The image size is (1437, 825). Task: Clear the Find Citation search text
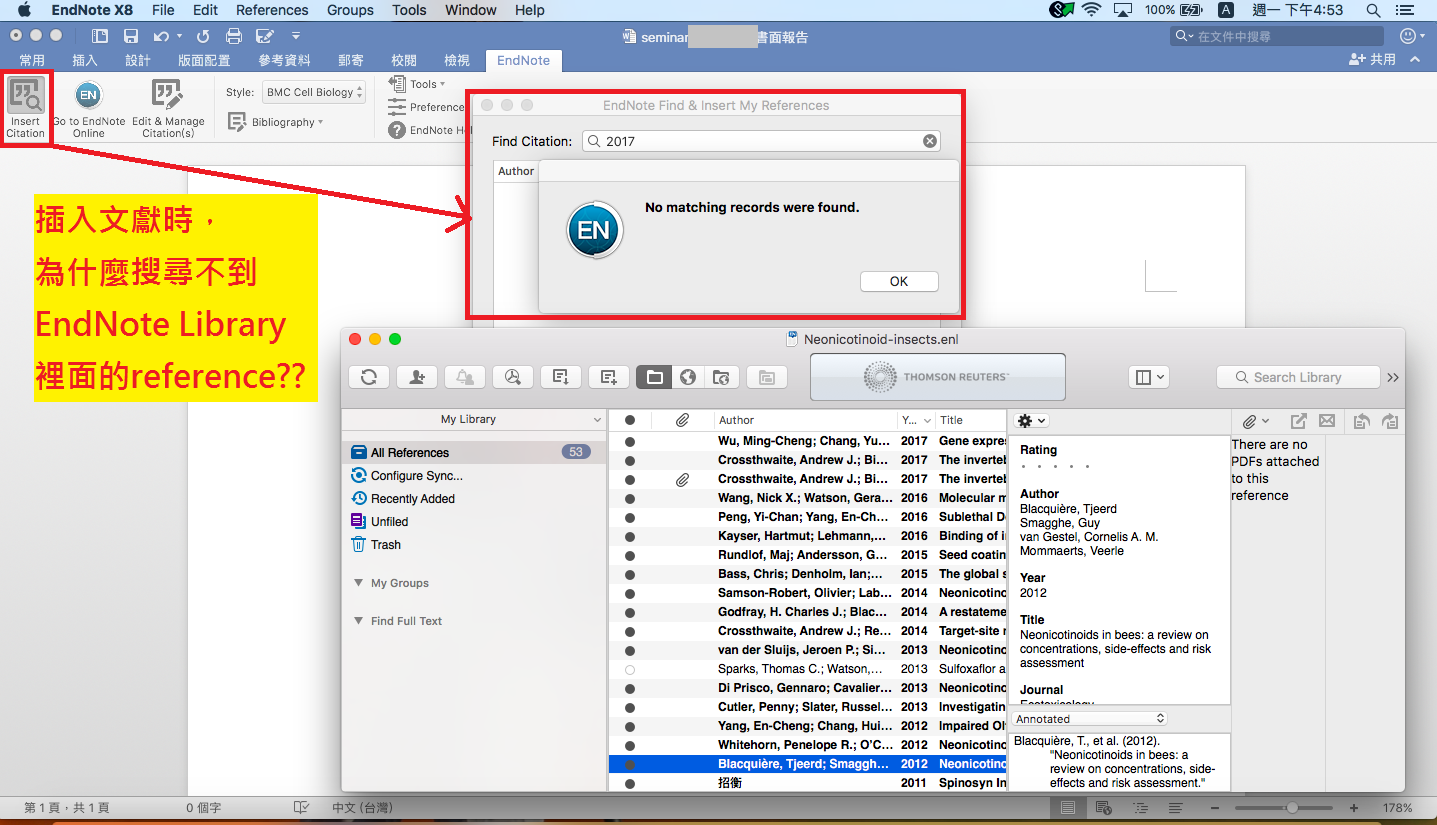(x=930, y=141)
